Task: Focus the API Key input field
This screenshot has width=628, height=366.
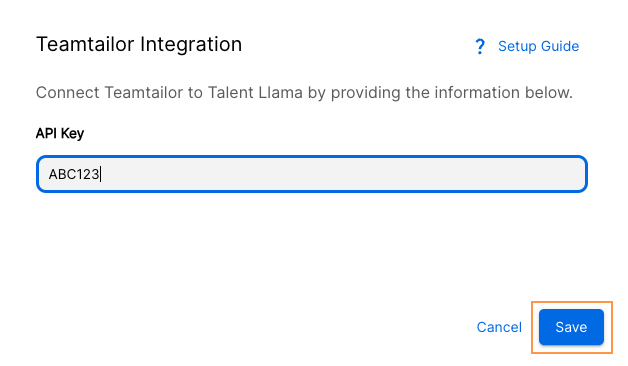Action: pos(312,174)
